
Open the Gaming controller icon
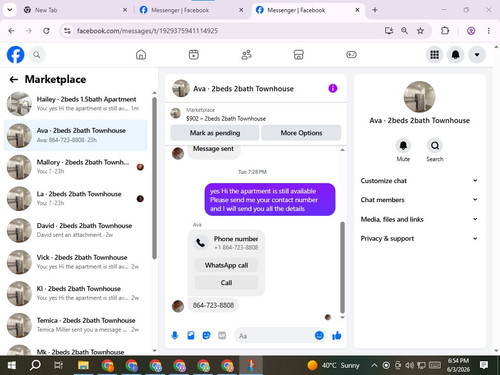(351, 55)
